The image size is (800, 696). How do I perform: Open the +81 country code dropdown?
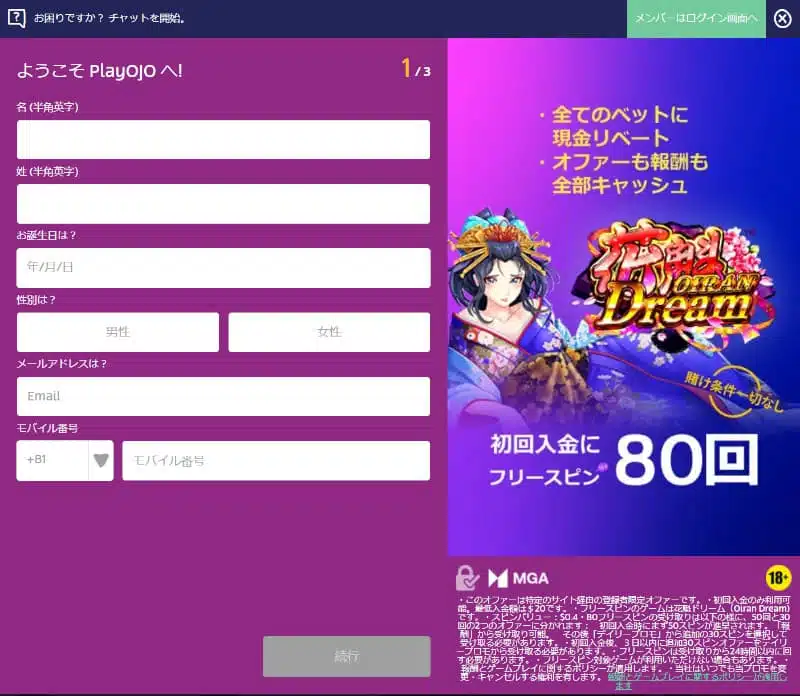[65, 460]
